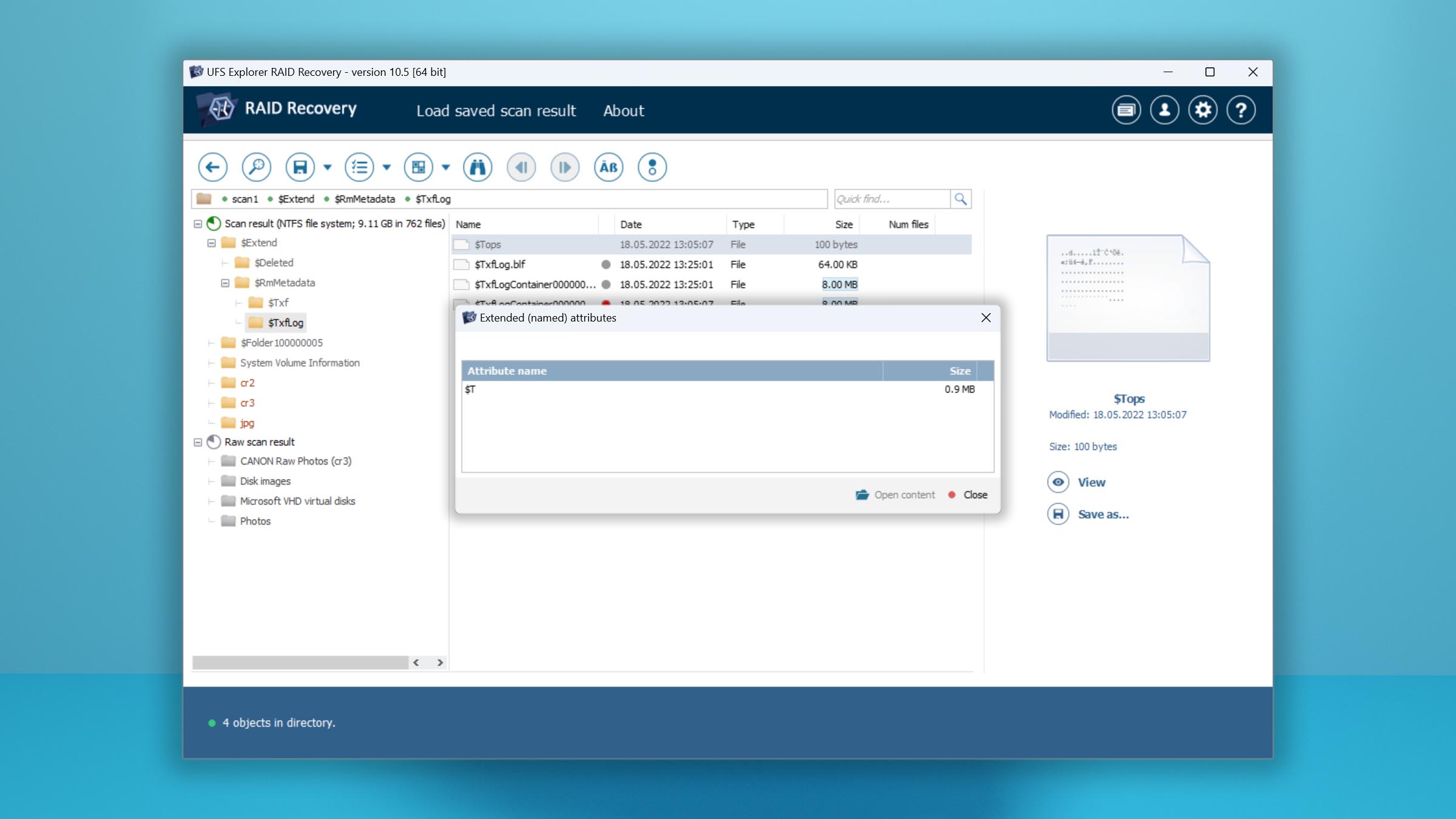This screenshot has height=819, width=1456.
Task: Click tree pane horizontal scrollbar right arrow
Action: point(440,662)
